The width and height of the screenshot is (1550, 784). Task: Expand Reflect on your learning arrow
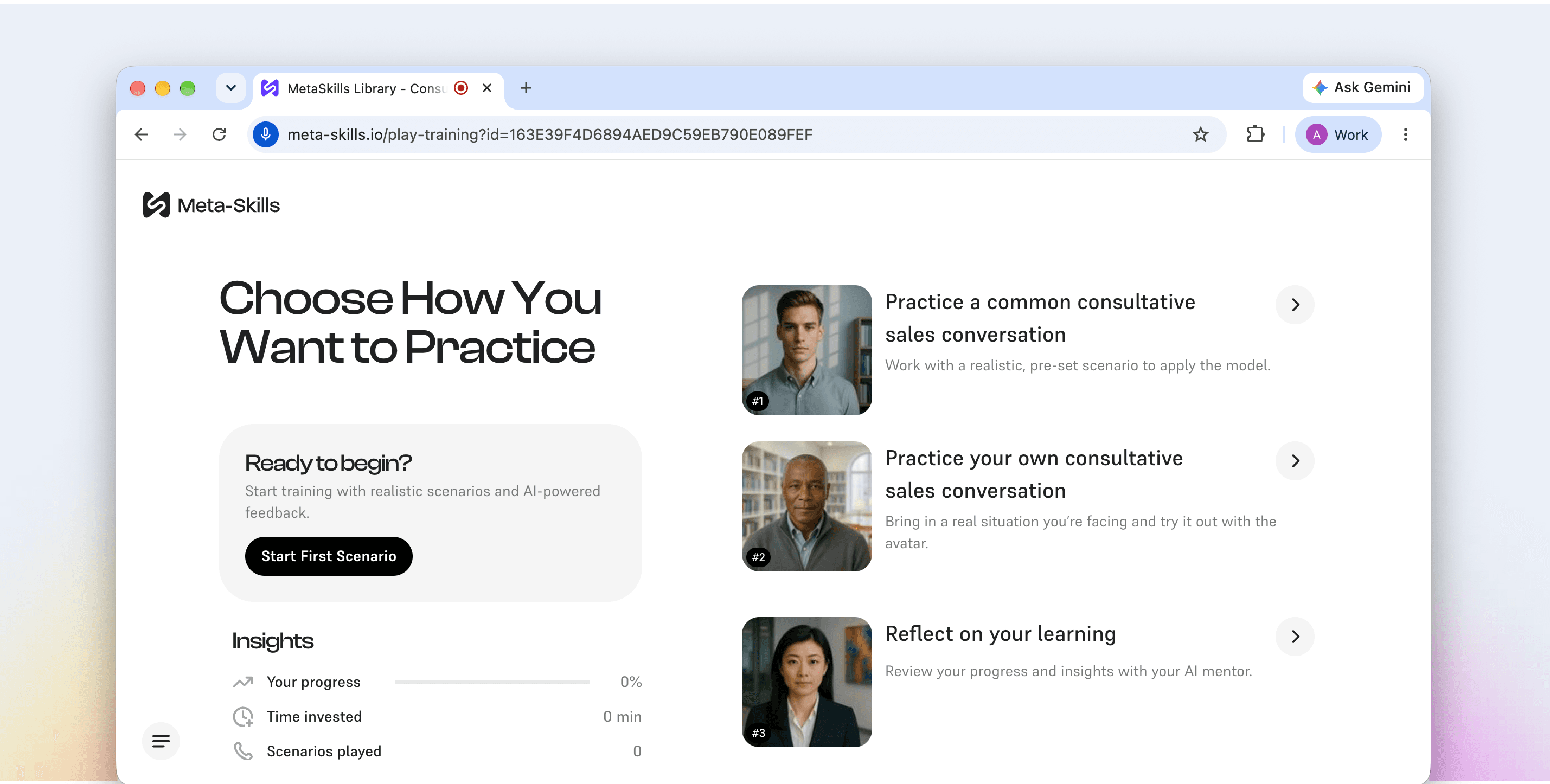[1295, 636]
